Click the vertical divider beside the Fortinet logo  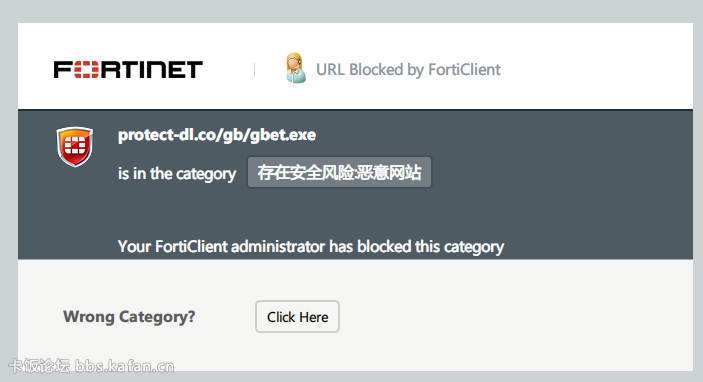(x=254, y=70)
